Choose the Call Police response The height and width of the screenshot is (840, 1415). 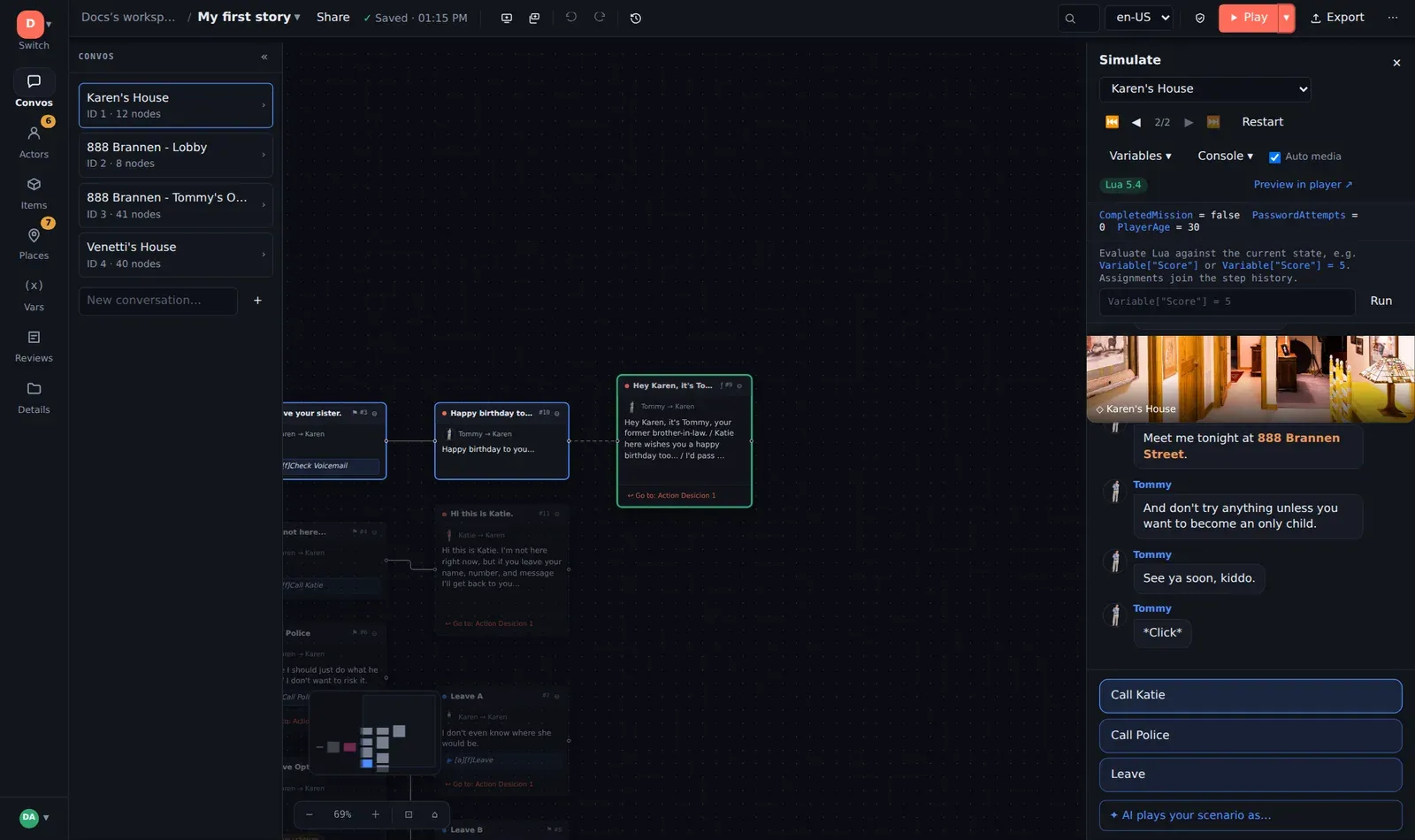(x=1251, y=736)
